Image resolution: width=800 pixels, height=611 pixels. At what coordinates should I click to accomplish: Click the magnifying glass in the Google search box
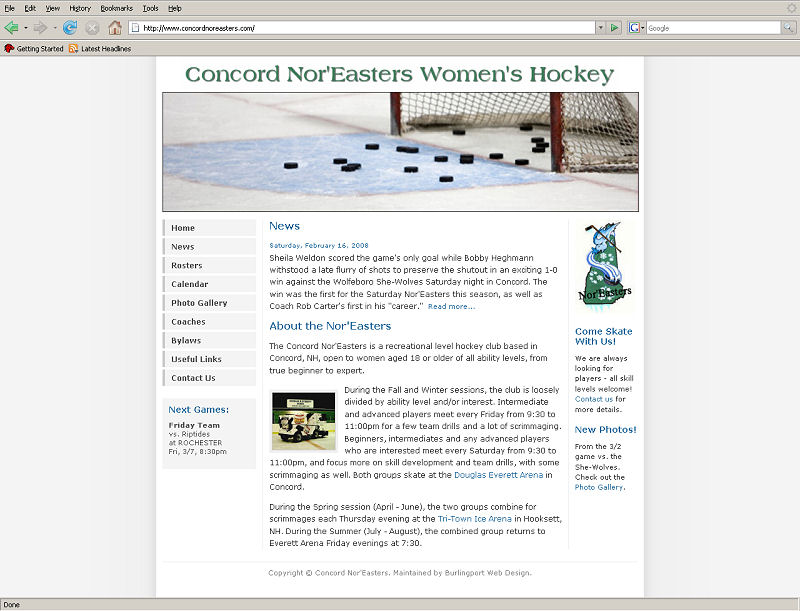[789, 28]
